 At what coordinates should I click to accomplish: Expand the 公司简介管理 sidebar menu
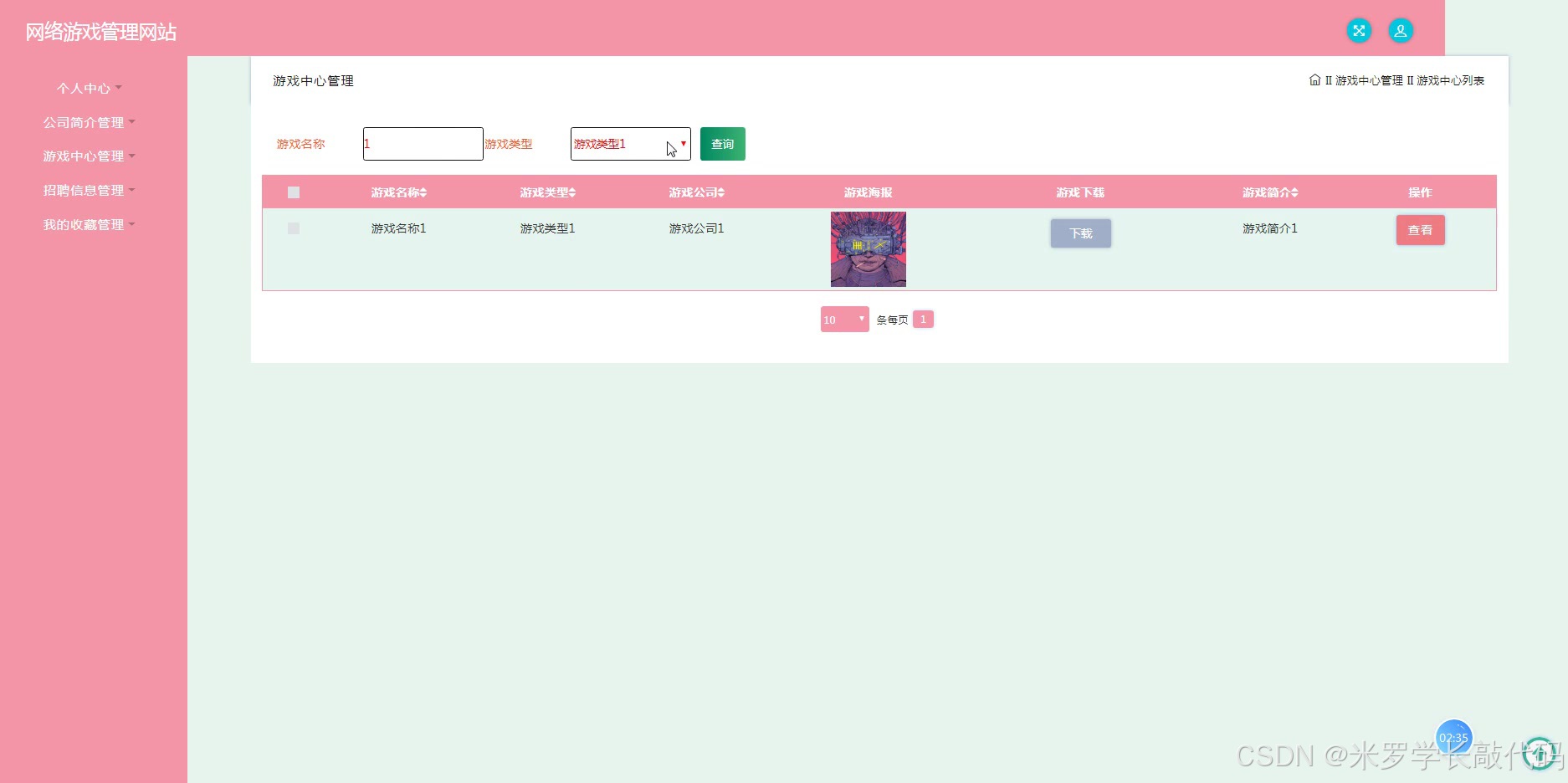coord(89,122)
